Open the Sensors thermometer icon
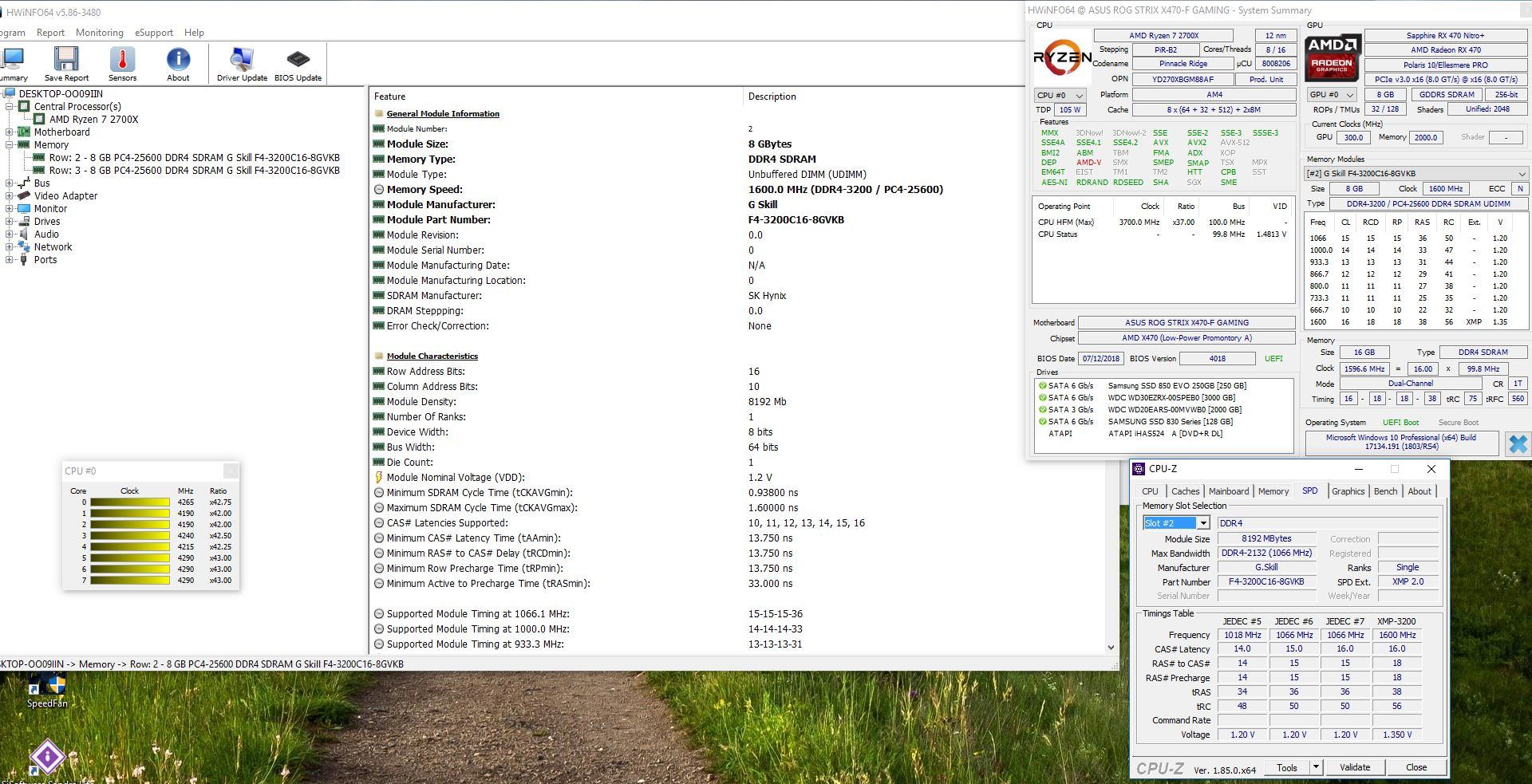Screen dimensions: 1532x784 tap(122, 64)
